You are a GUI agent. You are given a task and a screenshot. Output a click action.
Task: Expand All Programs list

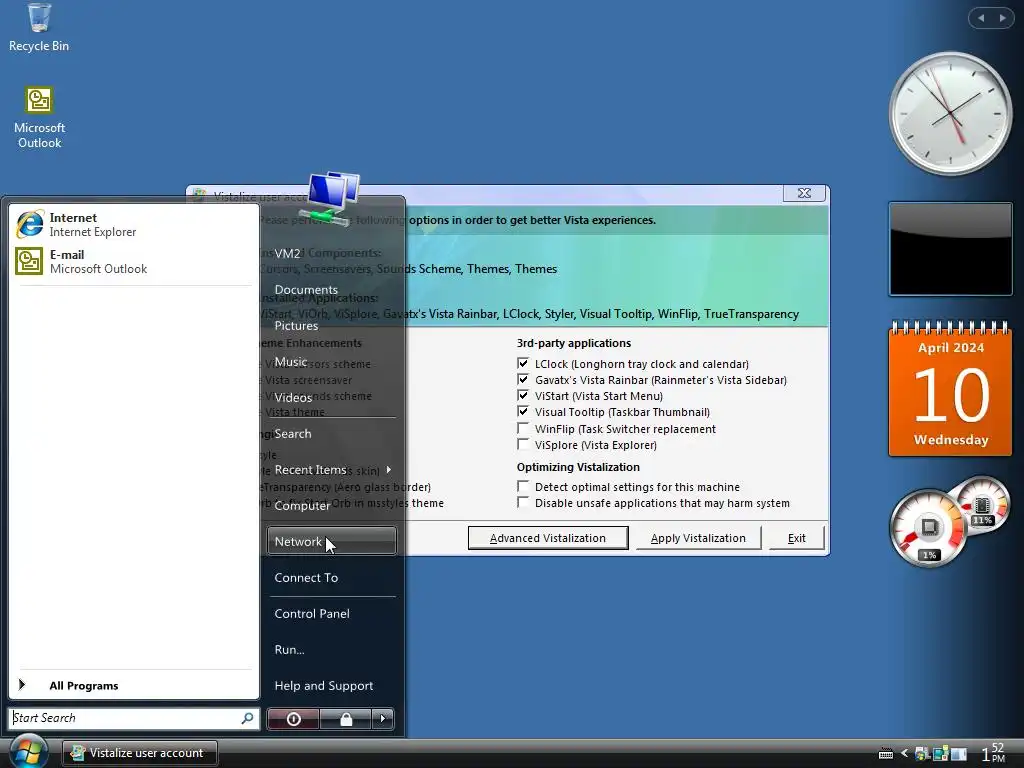click(x=84, y=685)
